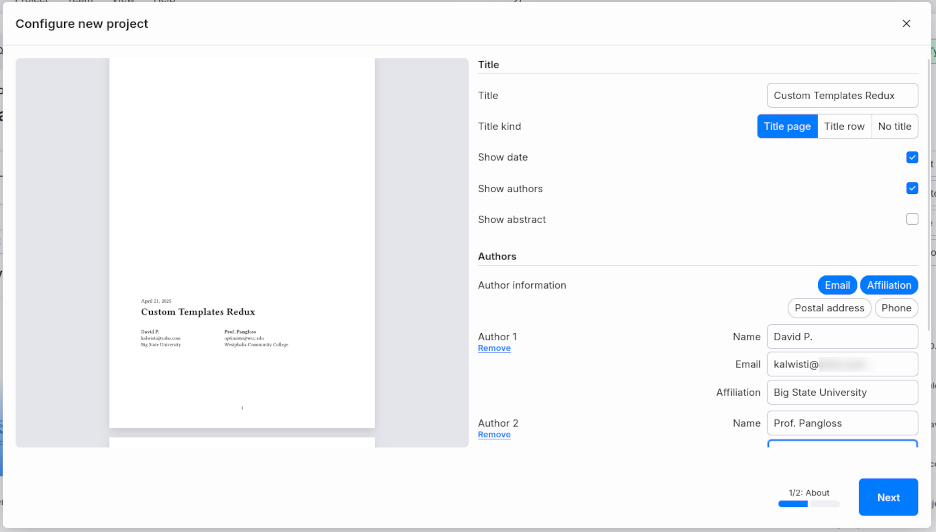Click the Title text input field
This screenshot has width=936, height=532.
click(842, 96)
